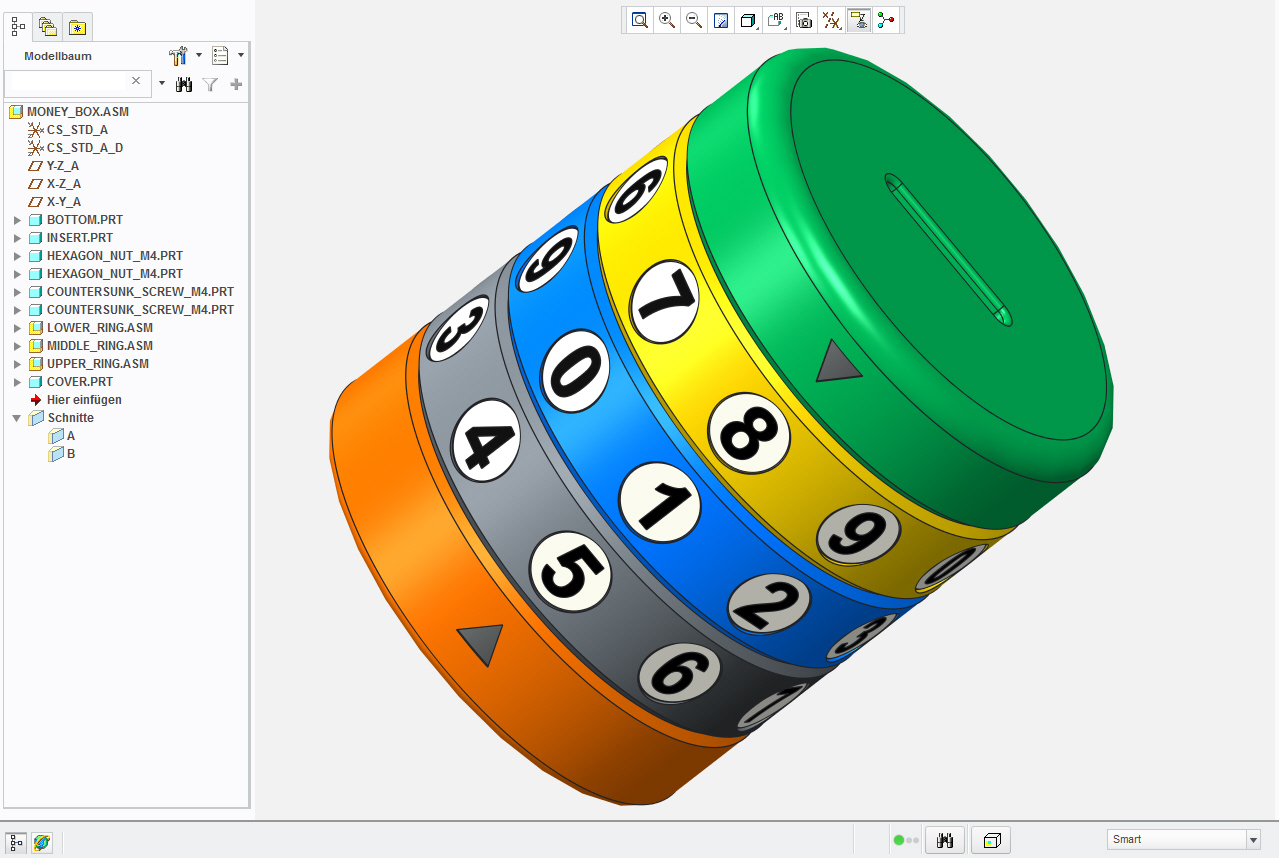Screen dimensions: 1279x858
Task: Open the datum display filters icon
Action: pyautogui.click(x=830, y=20)
